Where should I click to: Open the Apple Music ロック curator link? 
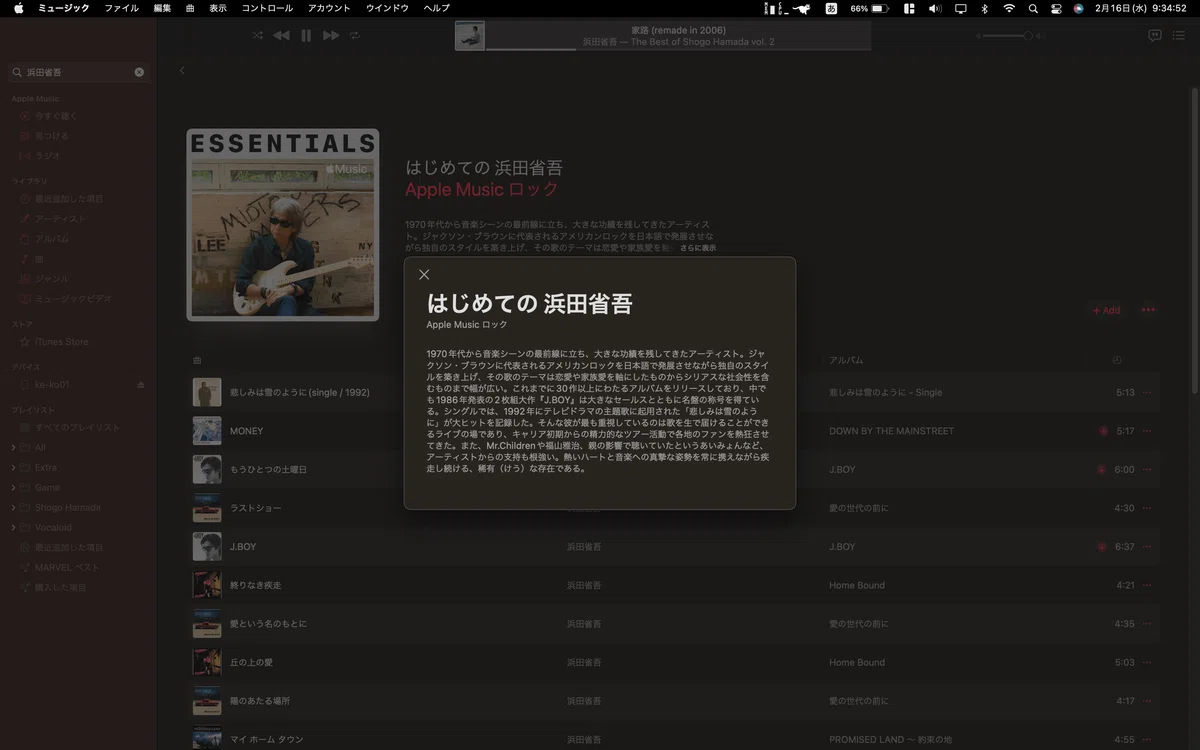482,190
